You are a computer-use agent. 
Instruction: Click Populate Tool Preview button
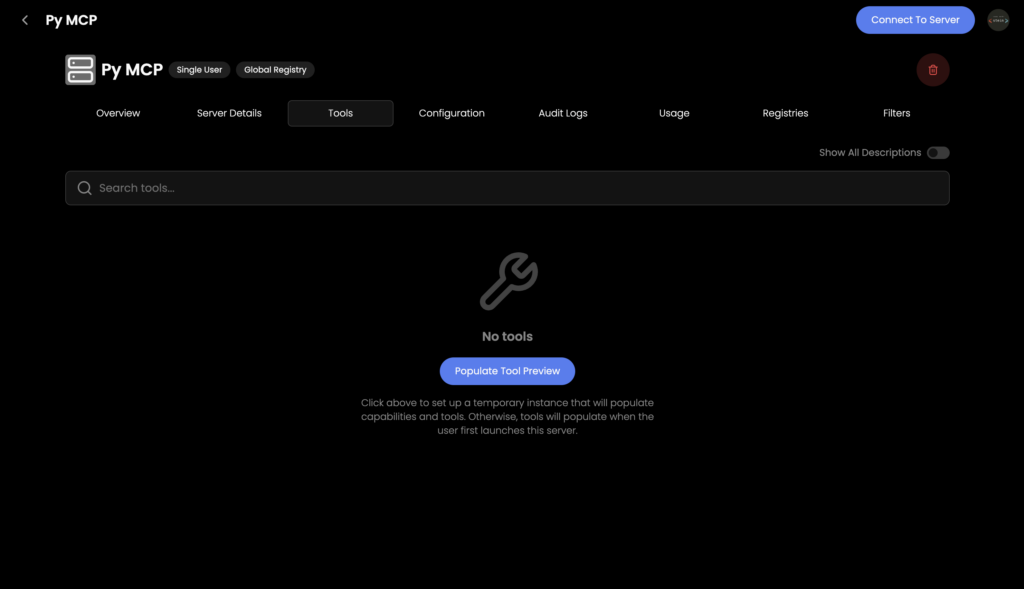click(x=507, y=371)
